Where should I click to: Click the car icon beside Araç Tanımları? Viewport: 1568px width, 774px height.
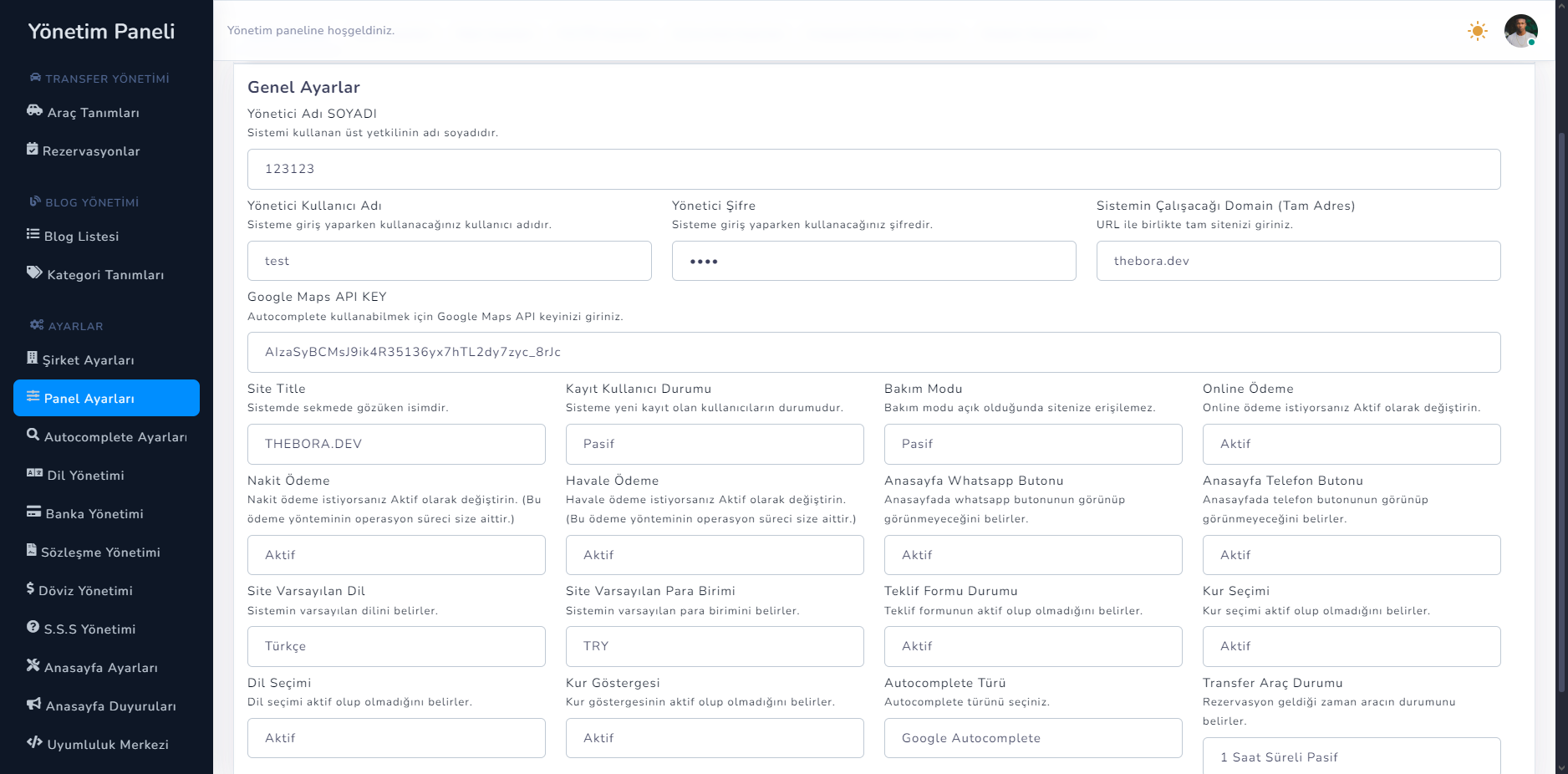pyautogui.click(x=34, y=110)
